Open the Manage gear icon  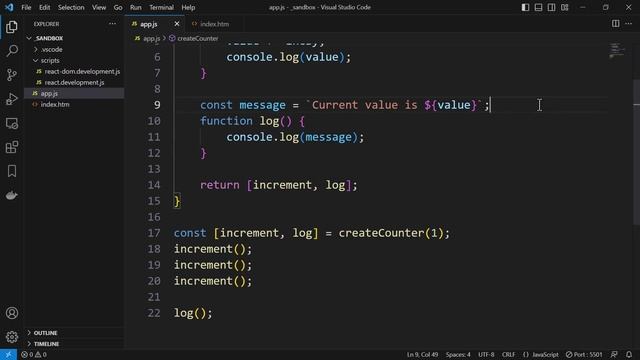coord(12,337)
